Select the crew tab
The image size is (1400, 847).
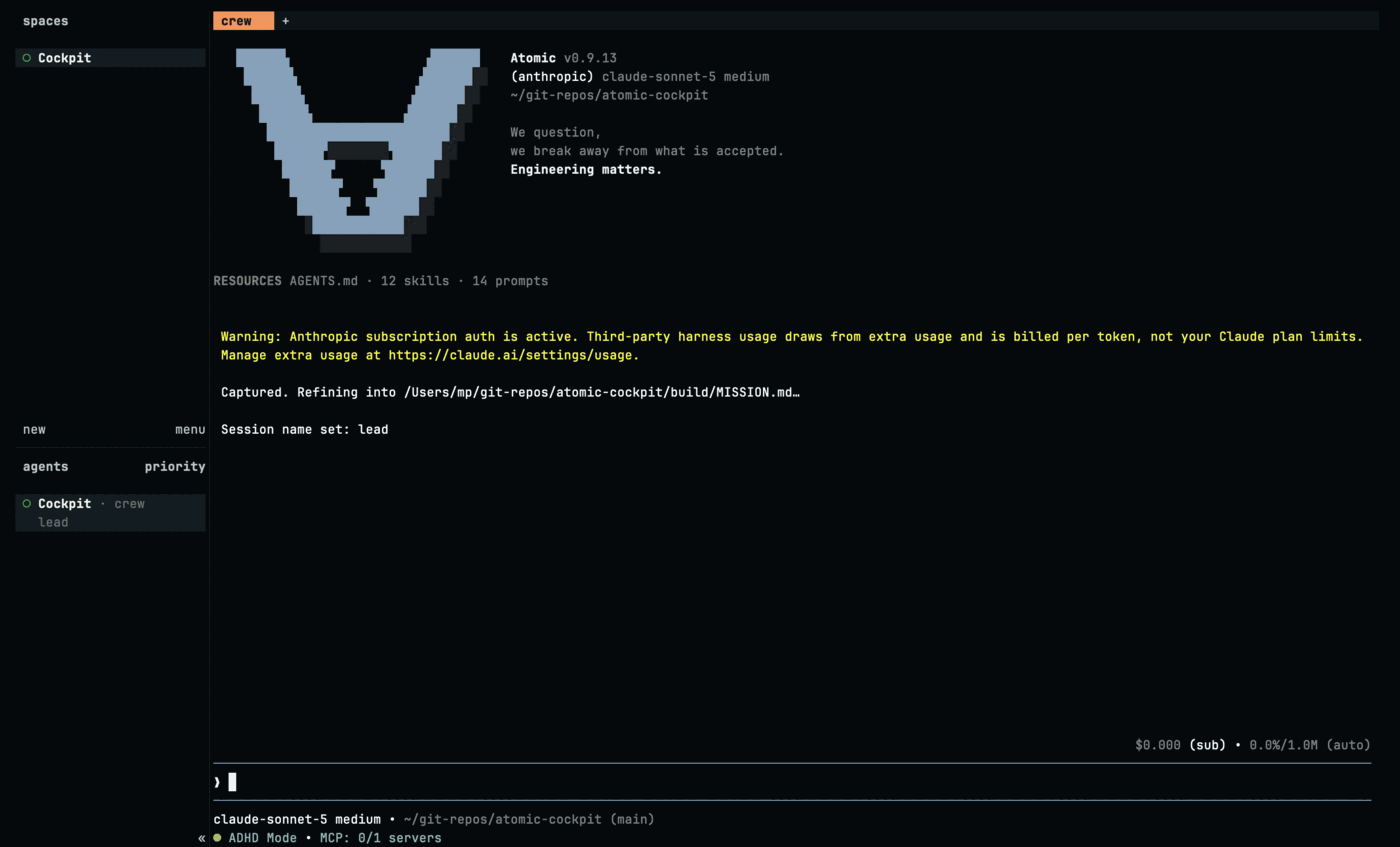[243, 21]
